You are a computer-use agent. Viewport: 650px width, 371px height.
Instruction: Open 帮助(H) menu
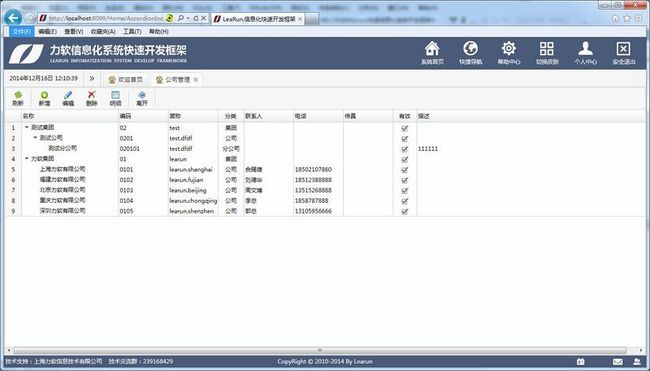[x=158, y=32]
